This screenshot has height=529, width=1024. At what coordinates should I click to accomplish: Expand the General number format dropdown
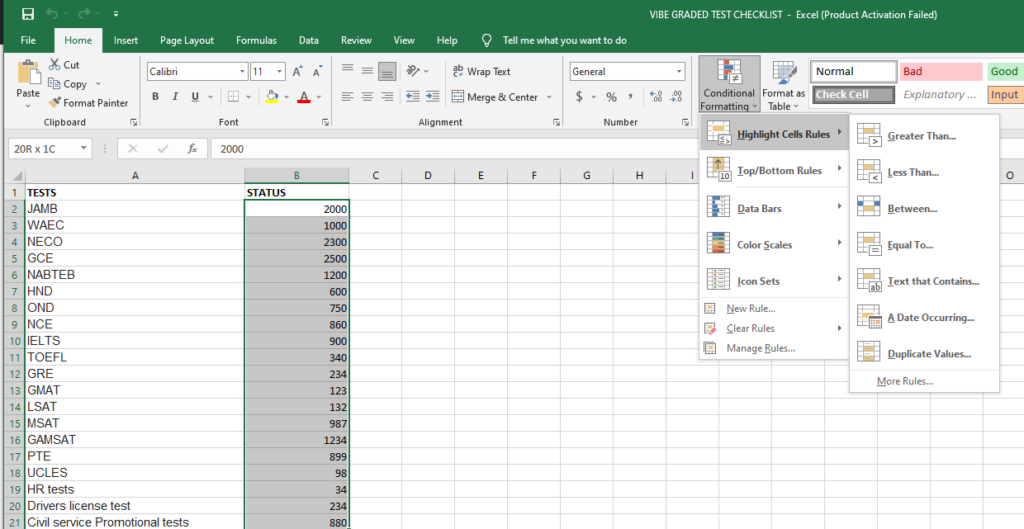tap(680, 72)
